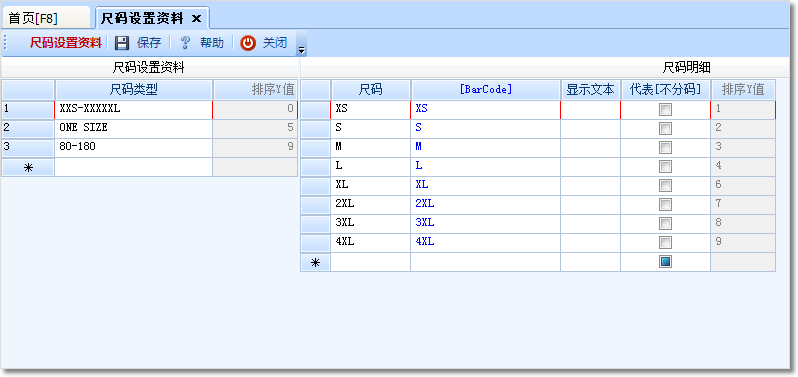Viewport: 798px width, 377px height.
Task: Select size type ONE SIZE
Action: (x=133, y=128)
